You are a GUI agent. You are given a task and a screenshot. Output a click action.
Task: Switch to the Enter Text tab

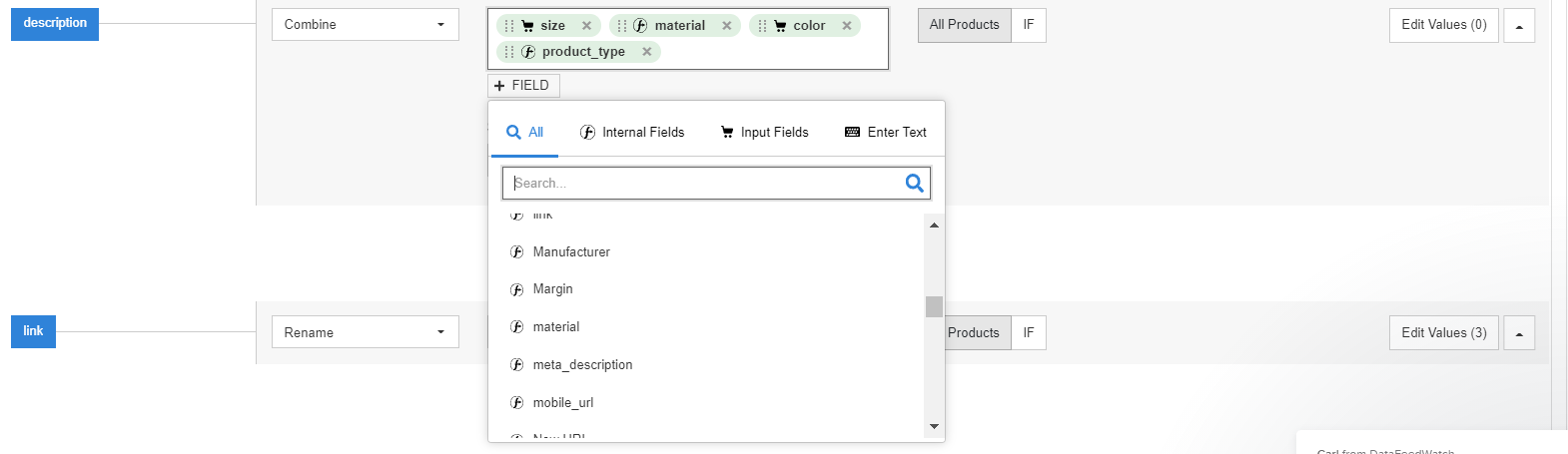click(x=886, y=133)
